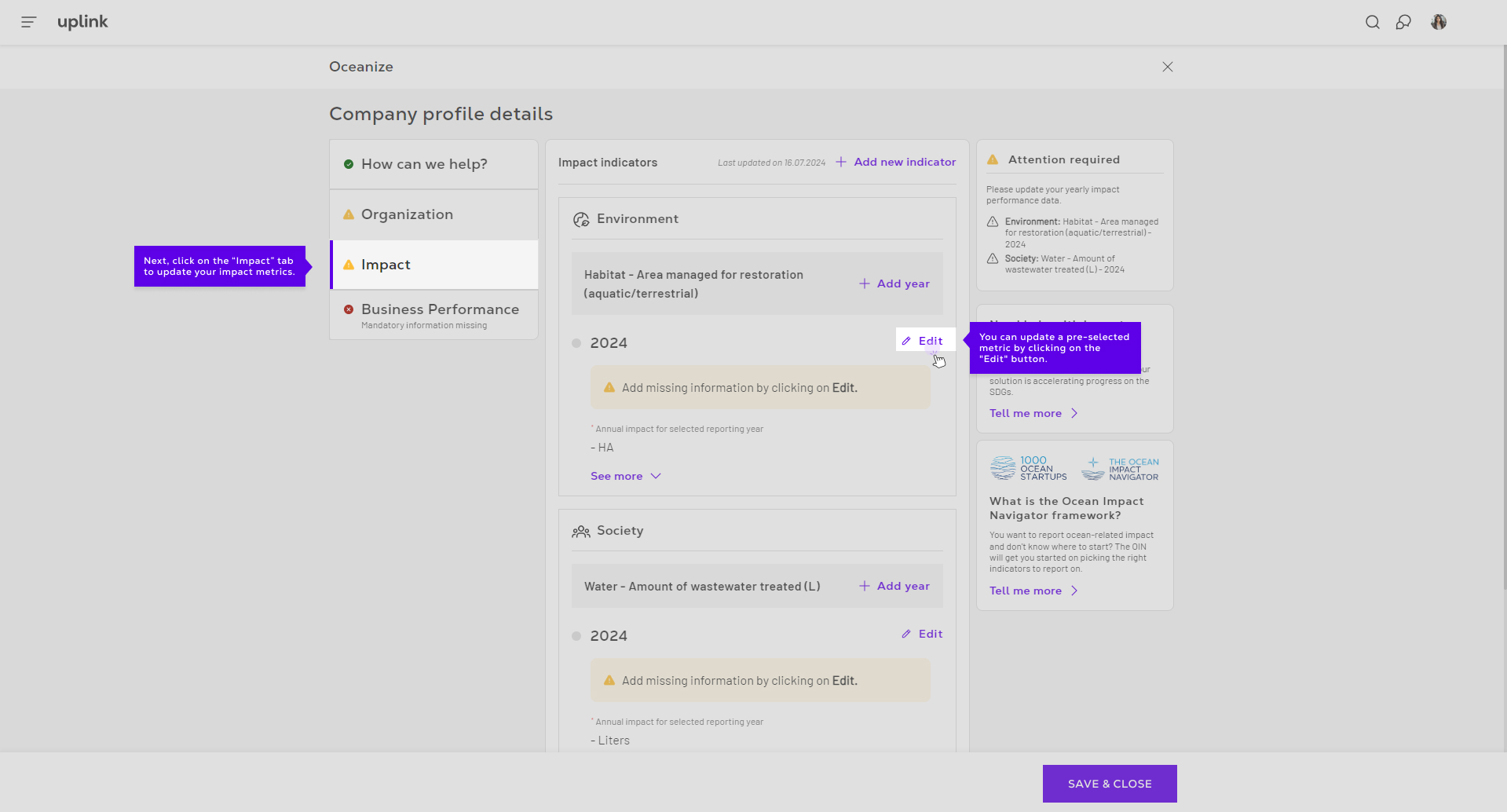
Task: Click the 1000 Ocean Startups logo
Action: pos(1029,468)
